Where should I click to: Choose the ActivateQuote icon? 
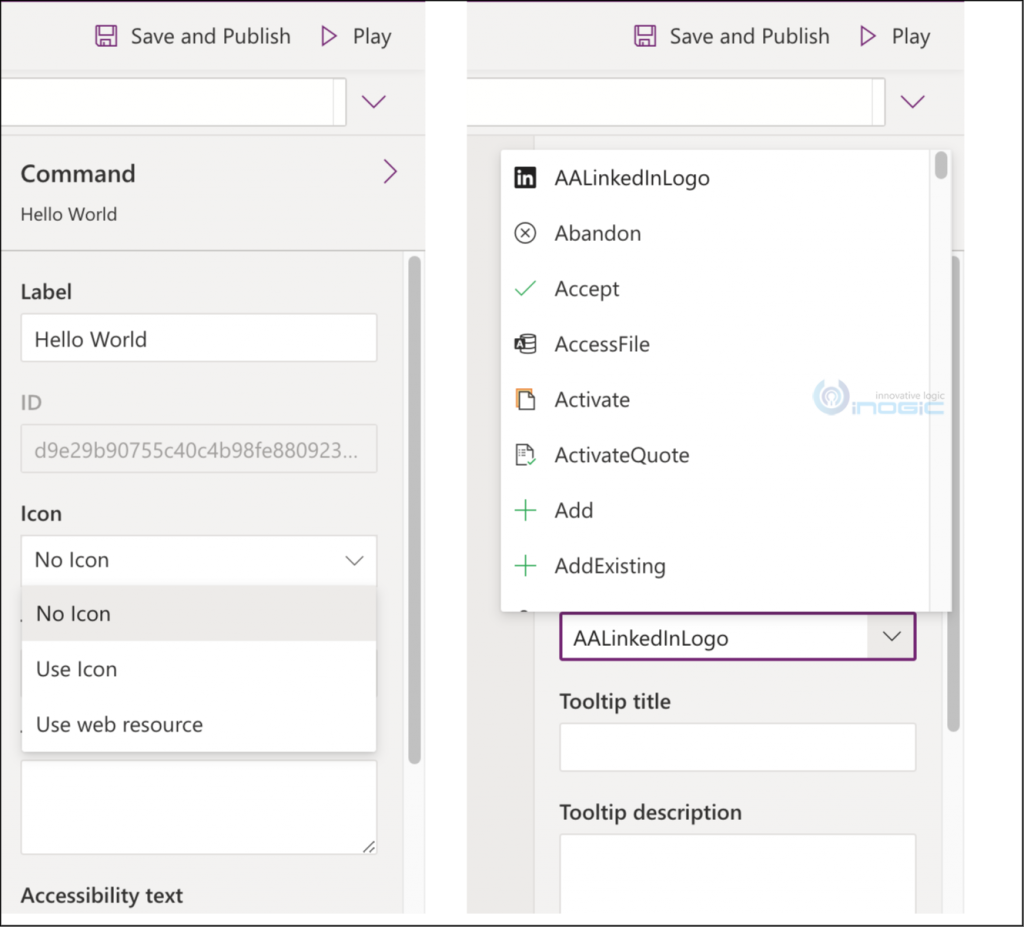(x=622, y=455)
